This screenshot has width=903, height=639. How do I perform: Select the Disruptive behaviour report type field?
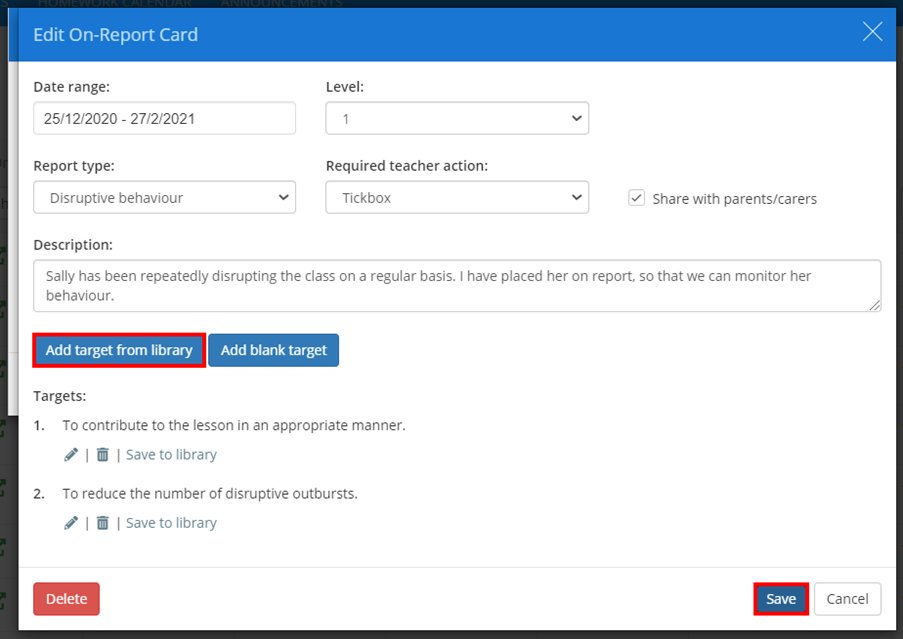pos(164,197)
